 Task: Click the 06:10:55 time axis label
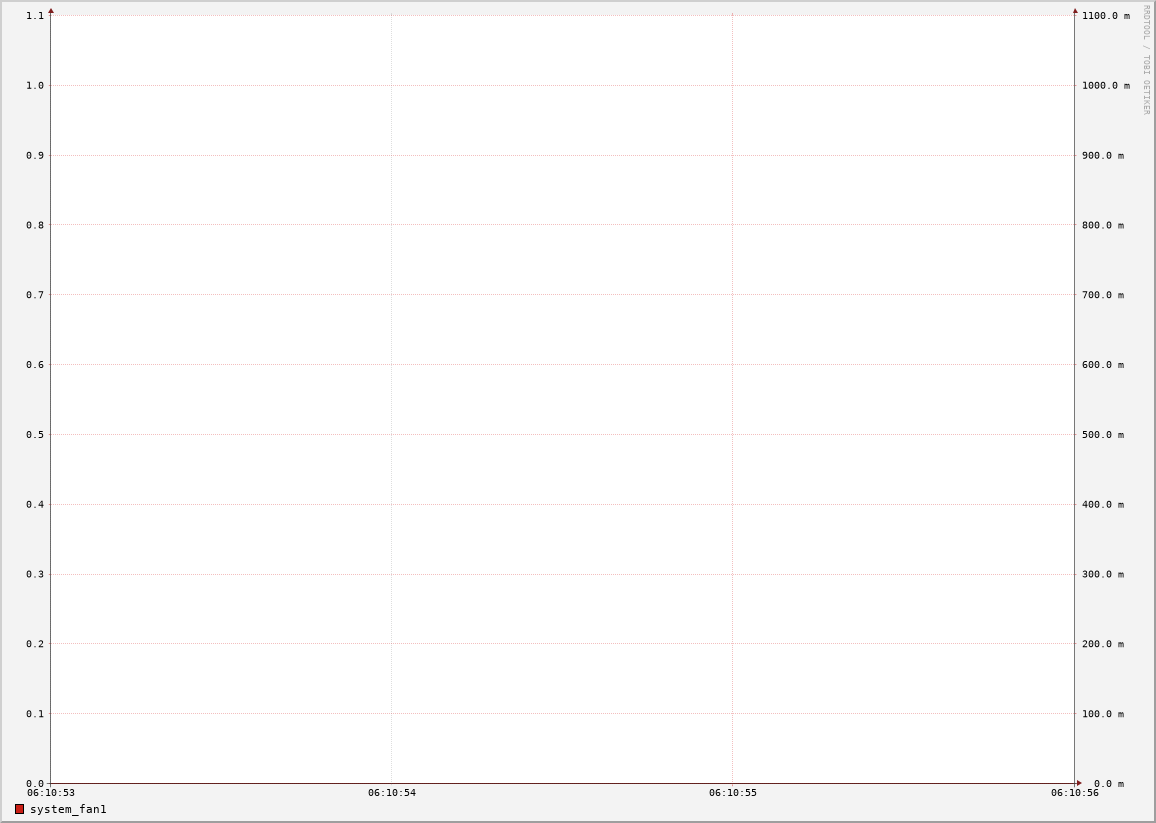tap(733, 793)
